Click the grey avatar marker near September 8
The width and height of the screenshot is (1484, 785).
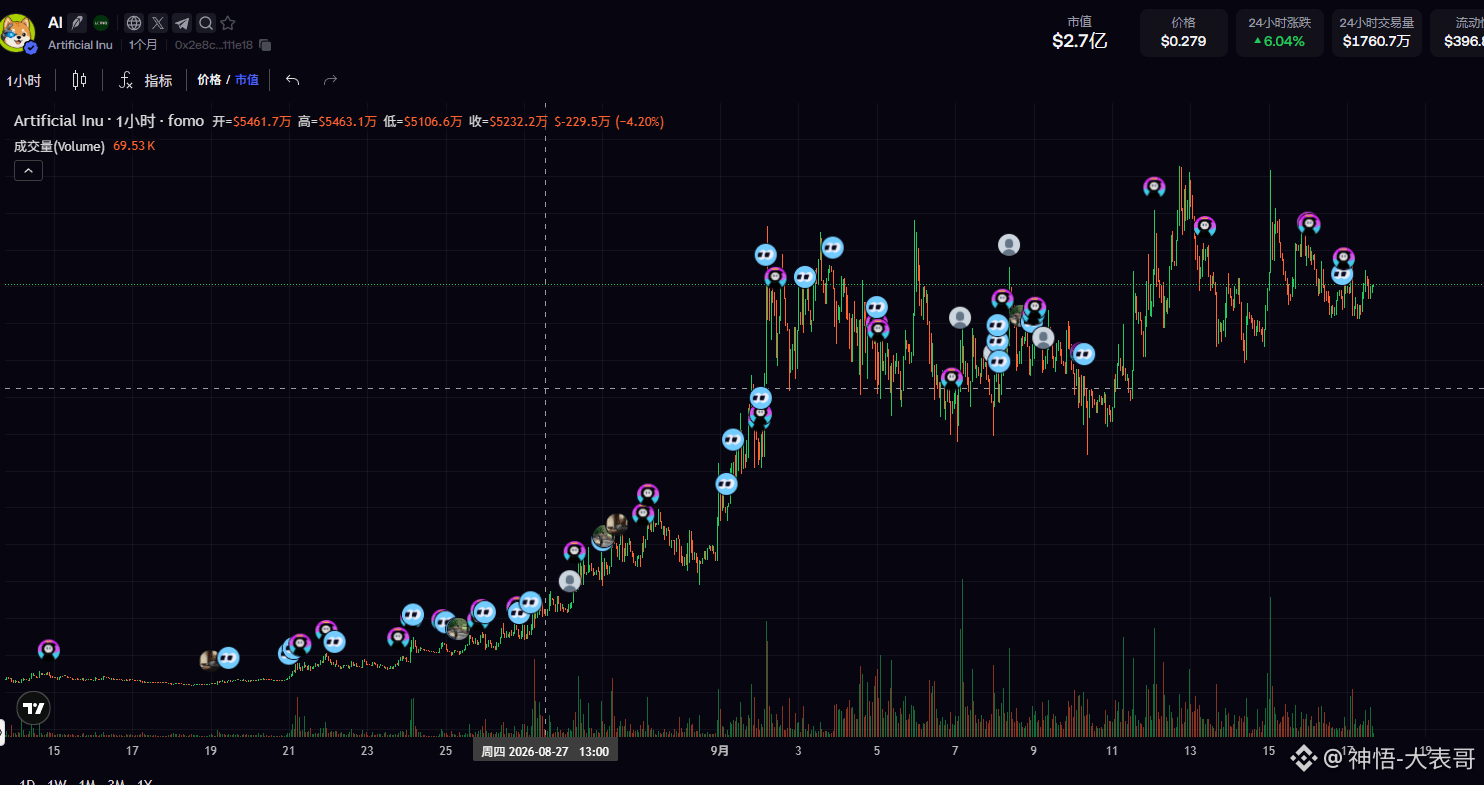click(x=1009, y=244)
